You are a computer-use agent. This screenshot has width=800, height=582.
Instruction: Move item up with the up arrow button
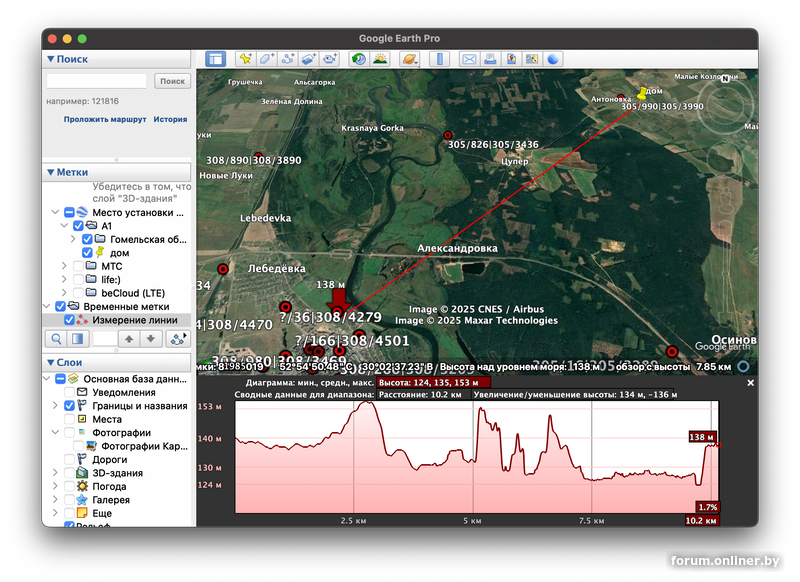[129, 339]
